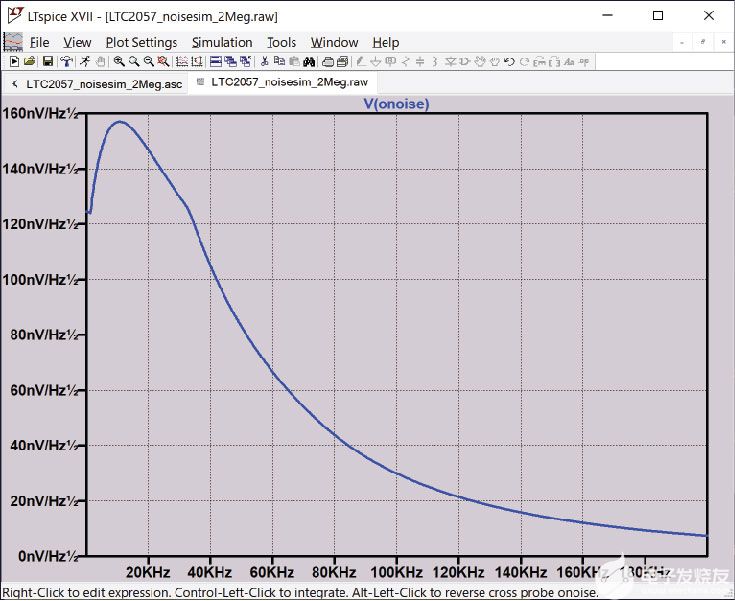Click the LTspice title bar logo
The image size is (735, 601).
point(15,15)
